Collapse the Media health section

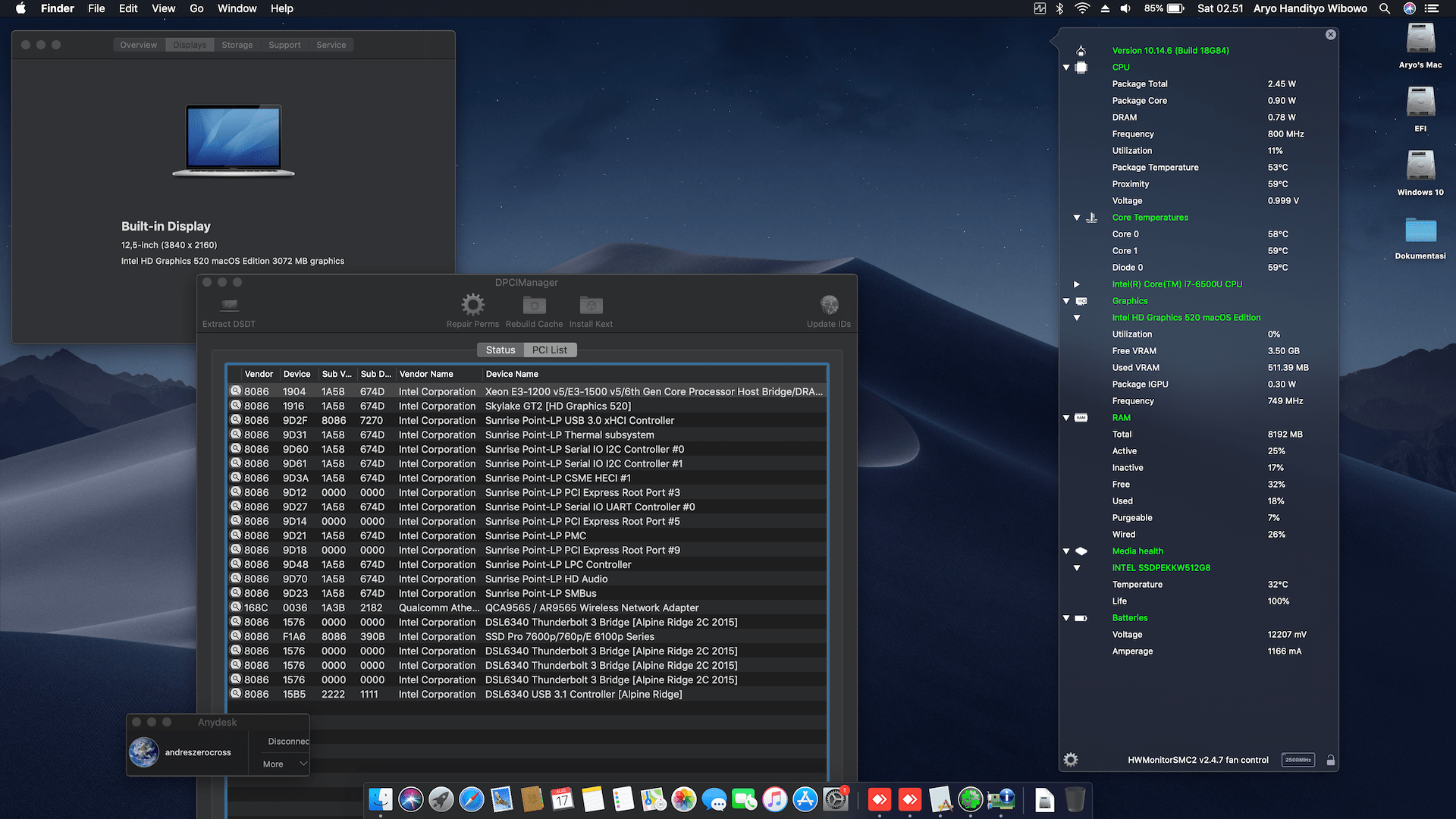click(x=1066, y=551)
